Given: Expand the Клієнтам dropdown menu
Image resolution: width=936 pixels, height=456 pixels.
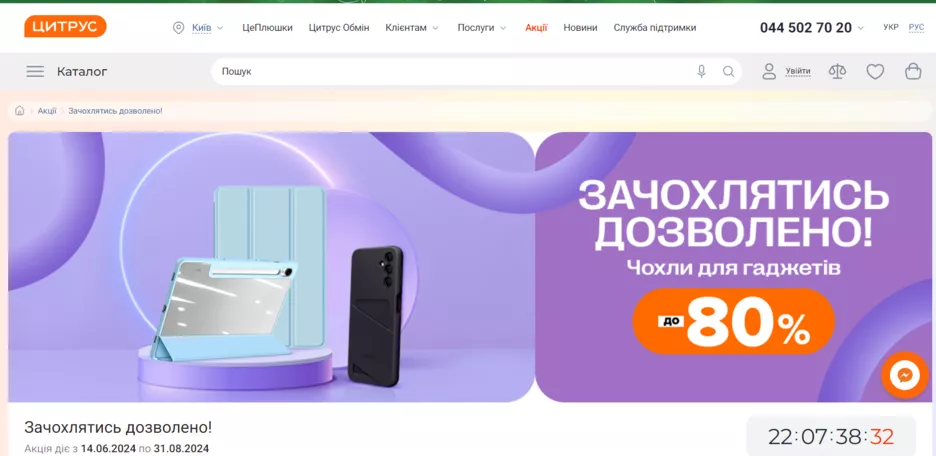Looking at the screenshot, I should (x=412, y=27).
